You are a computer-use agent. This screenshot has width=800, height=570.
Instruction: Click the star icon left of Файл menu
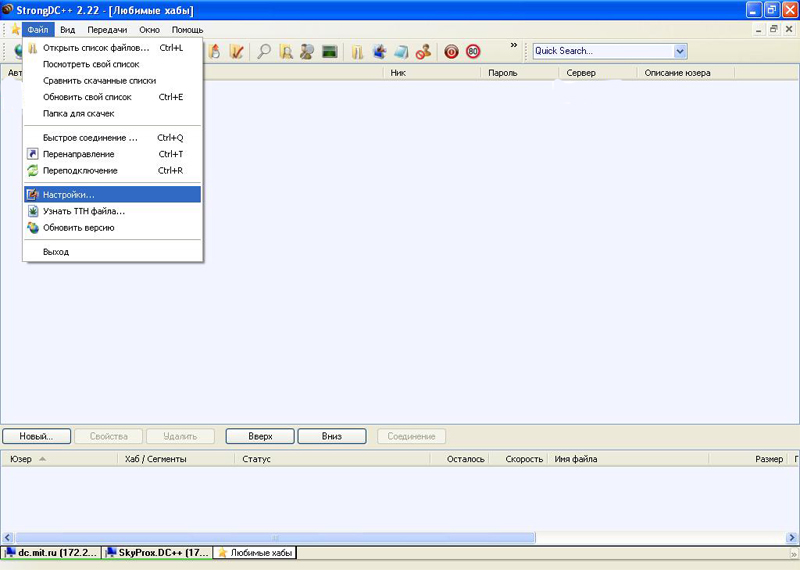(15, 30)
